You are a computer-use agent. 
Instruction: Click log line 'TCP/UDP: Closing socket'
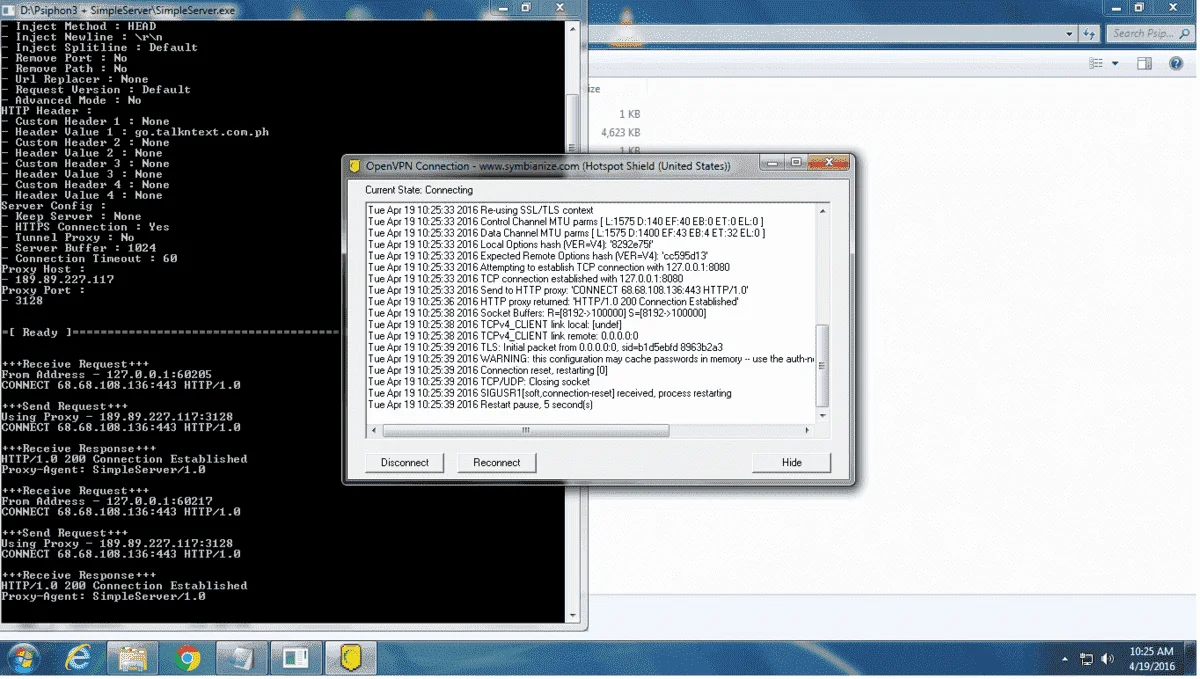479,381
